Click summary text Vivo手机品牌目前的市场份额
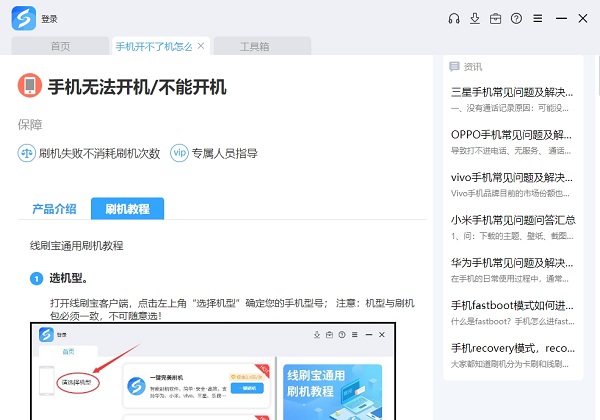This screenshot has width=600, height=420. click(x=510, y=193)
